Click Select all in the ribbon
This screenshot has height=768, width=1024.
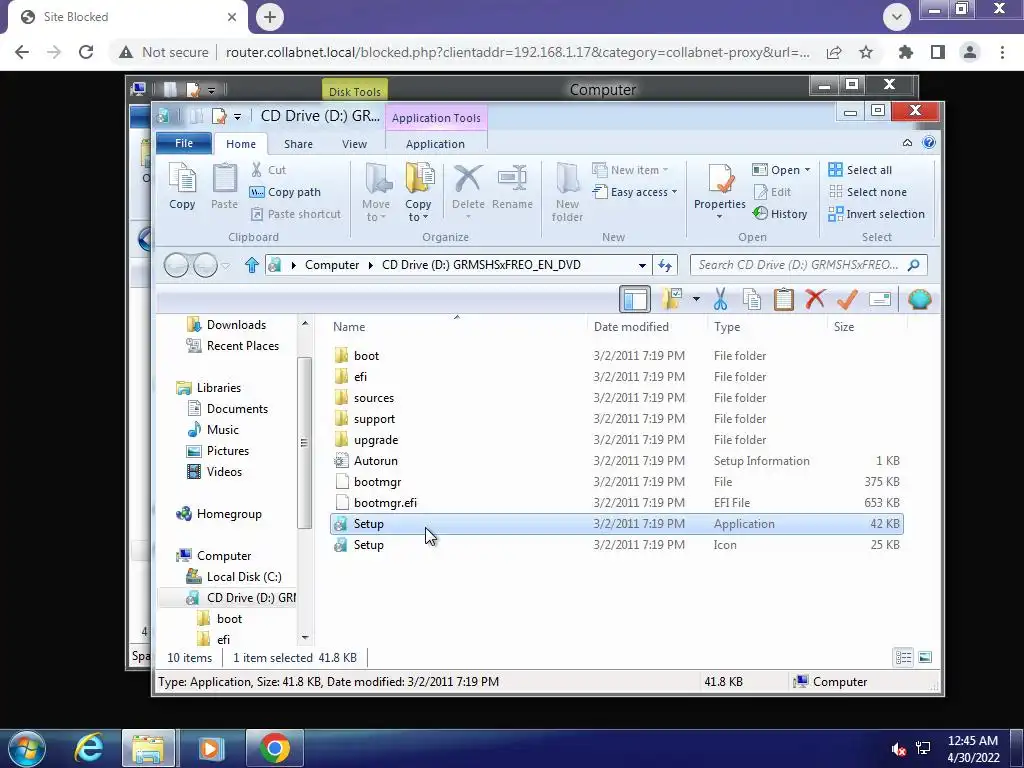859,170
